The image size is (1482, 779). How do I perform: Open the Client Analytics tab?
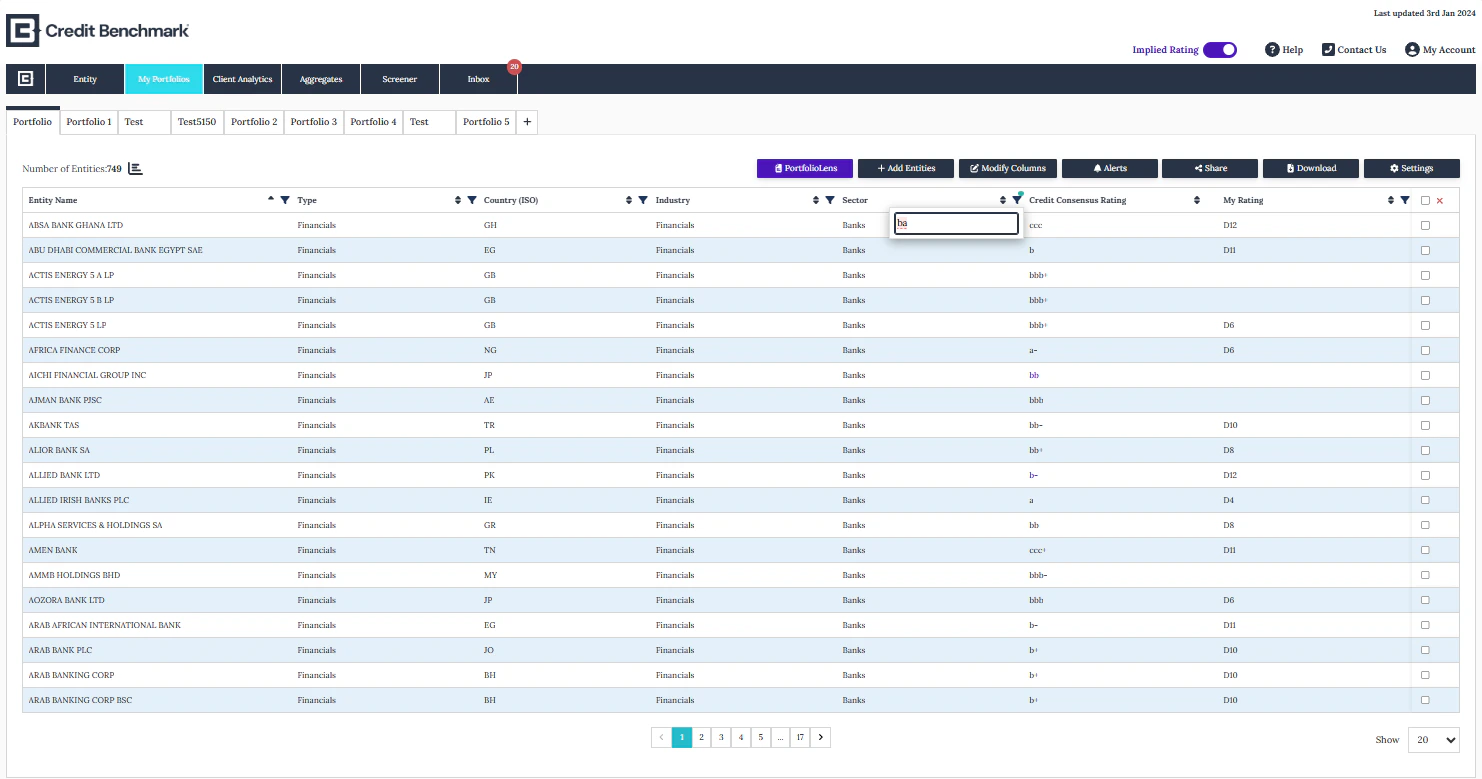coord(242,79)
